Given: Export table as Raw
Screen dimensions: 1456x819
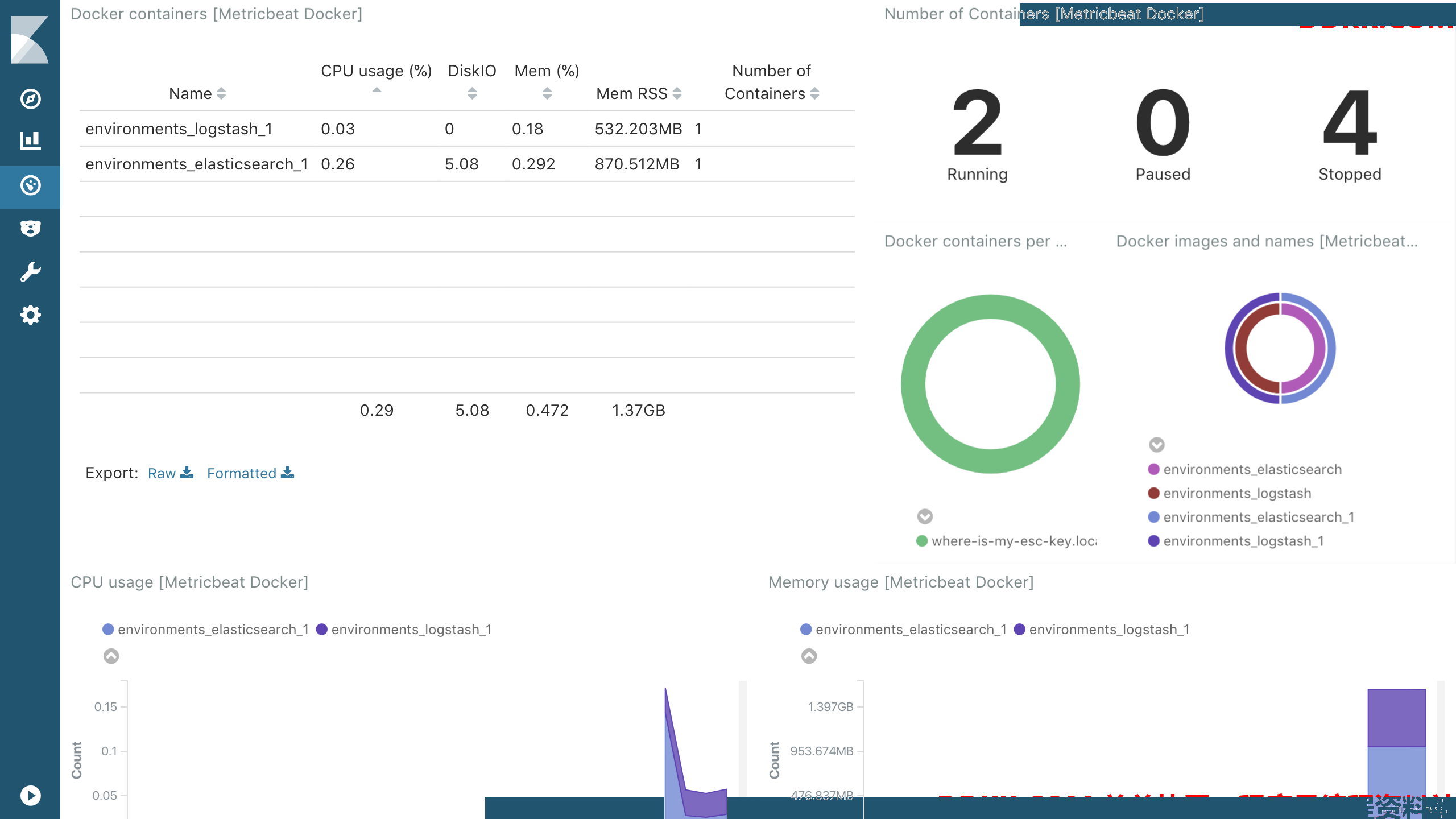Looking at the screenshot, I should pyautogui.click(x=162, y=473).
